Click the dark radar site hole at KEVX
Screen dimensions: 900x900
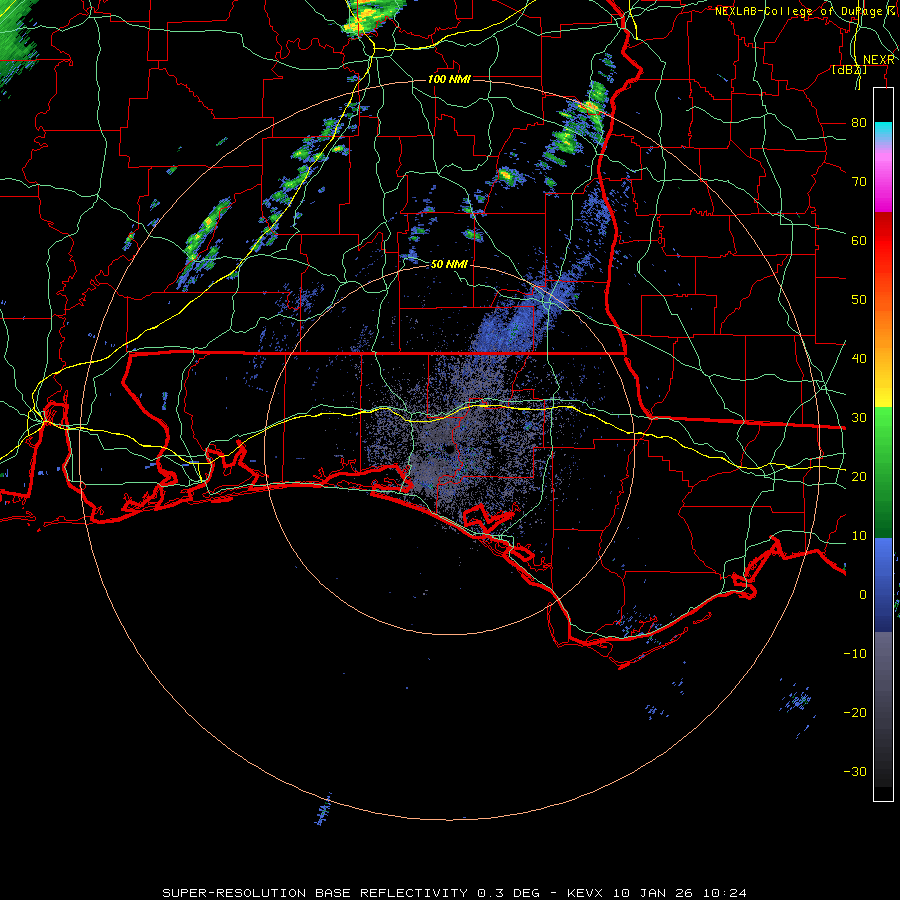pyautogui.click(x=449, y=449)
